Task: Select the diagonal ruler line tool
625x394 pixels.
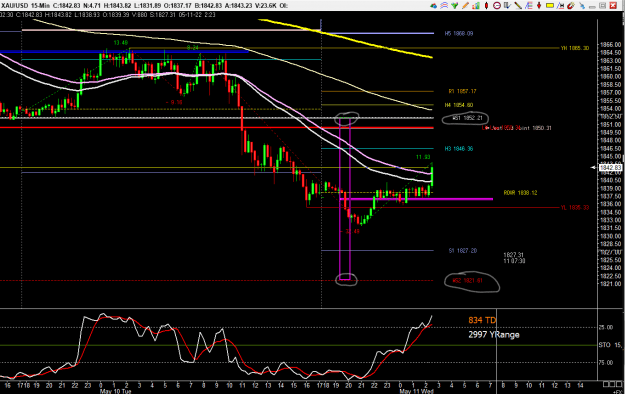Action: tap(518, 6)
